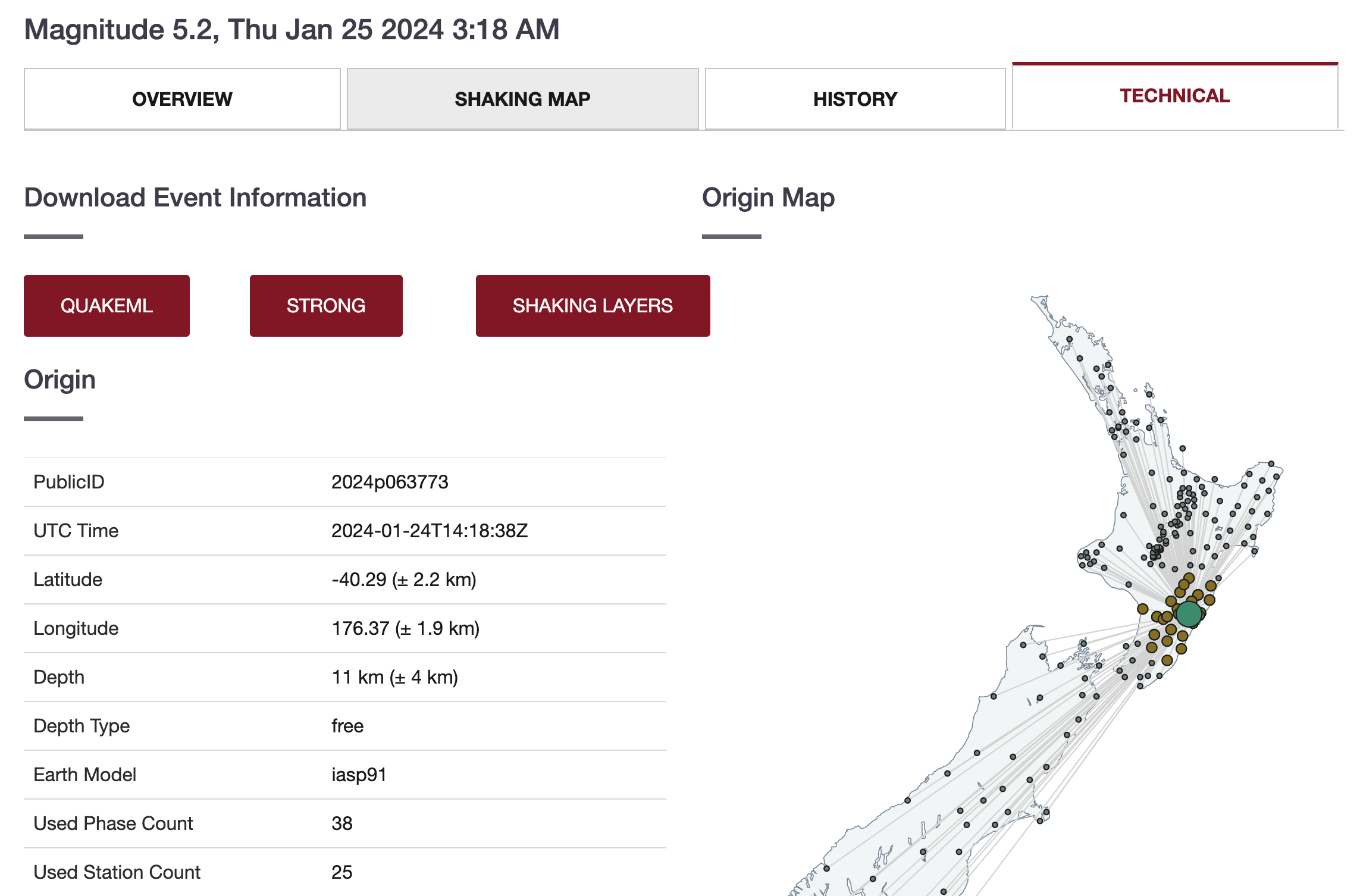Screen dimensions: 1360x896
Task: Download the Shaking Layers
Action: (x=593, y=306)
